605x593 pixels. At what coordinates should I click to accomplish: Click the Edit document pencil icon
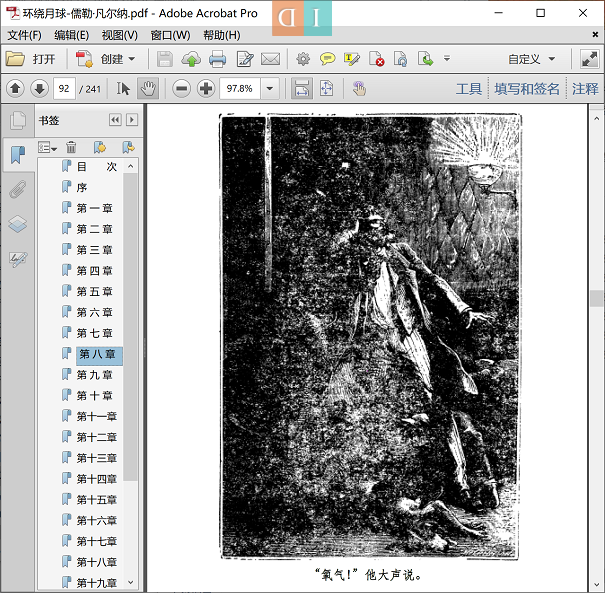click(x=245, y=59)
